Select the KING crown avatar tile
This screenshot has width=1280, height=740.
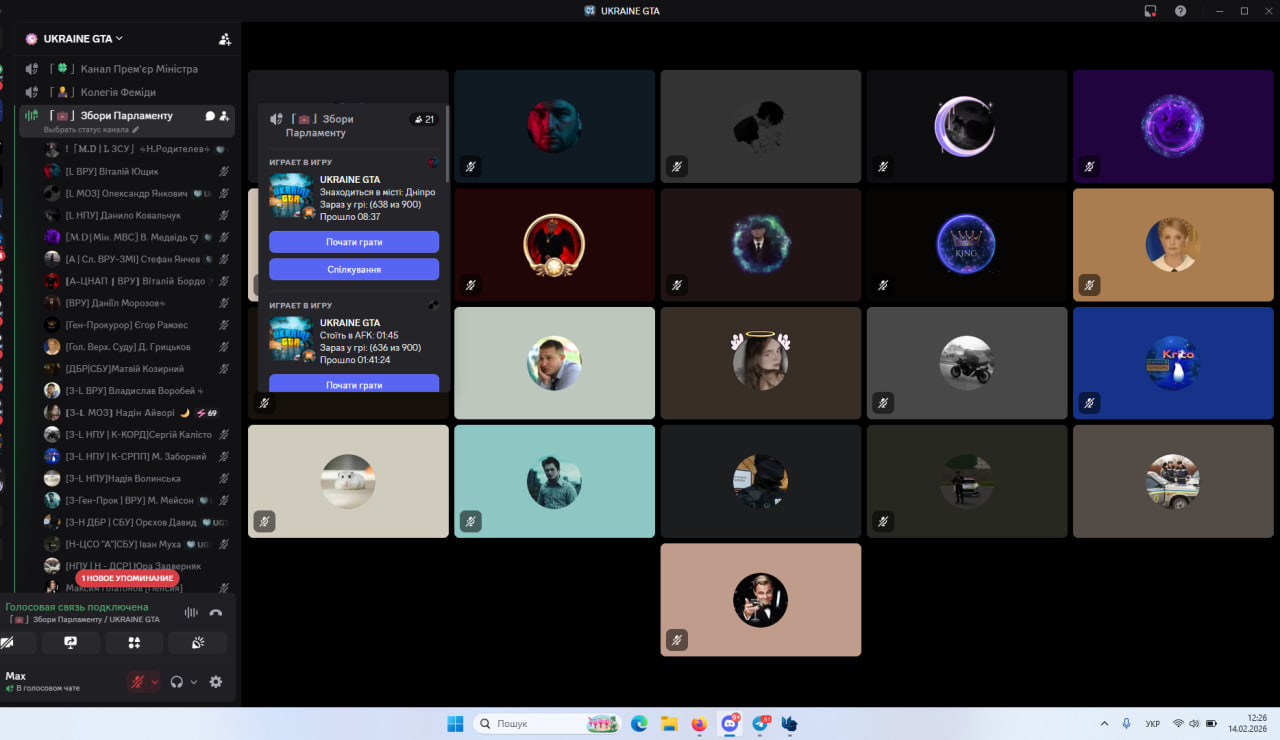click(966, 245)
